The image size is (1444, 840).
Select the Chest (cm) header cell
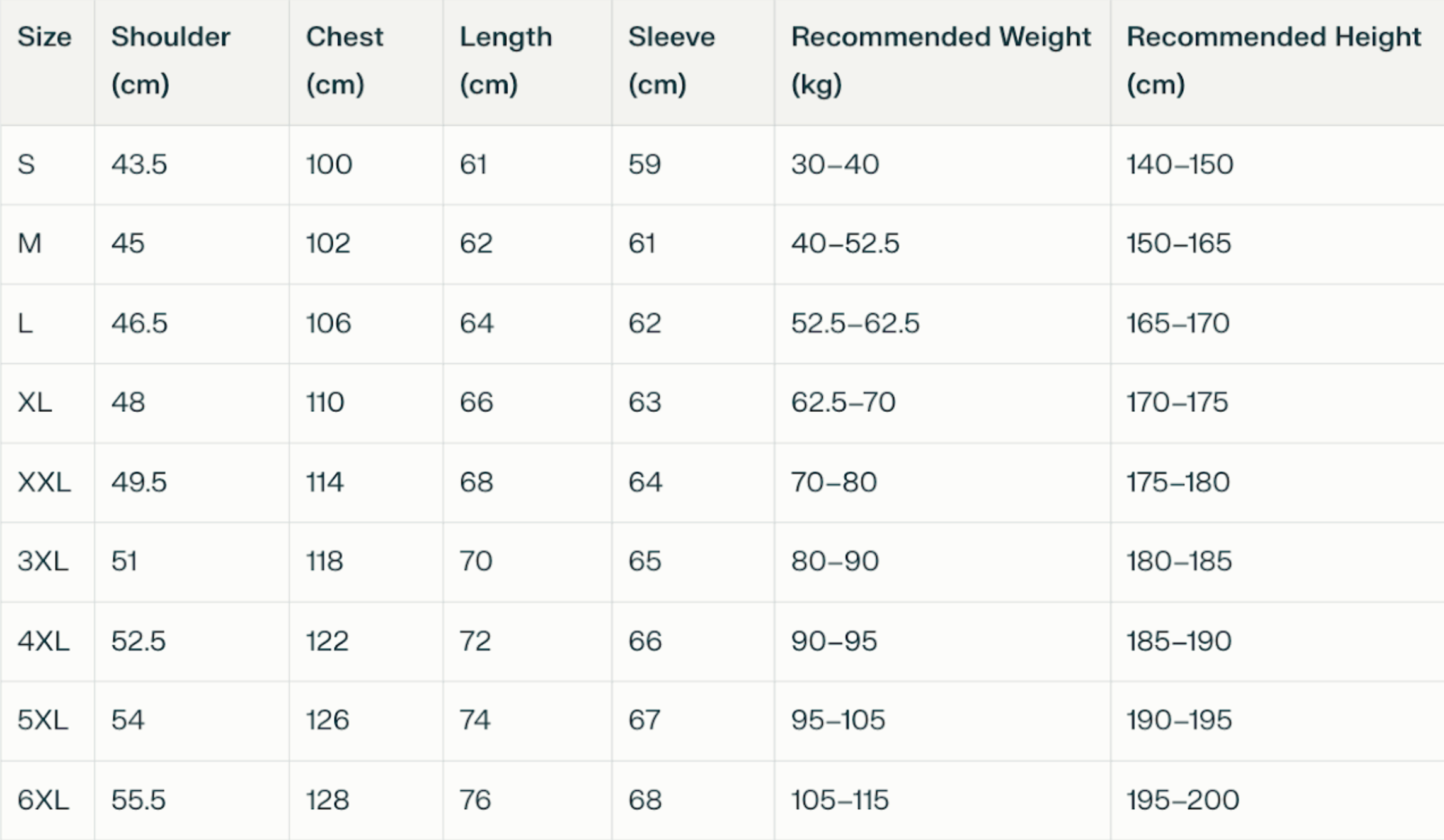(x=344, y=60)
